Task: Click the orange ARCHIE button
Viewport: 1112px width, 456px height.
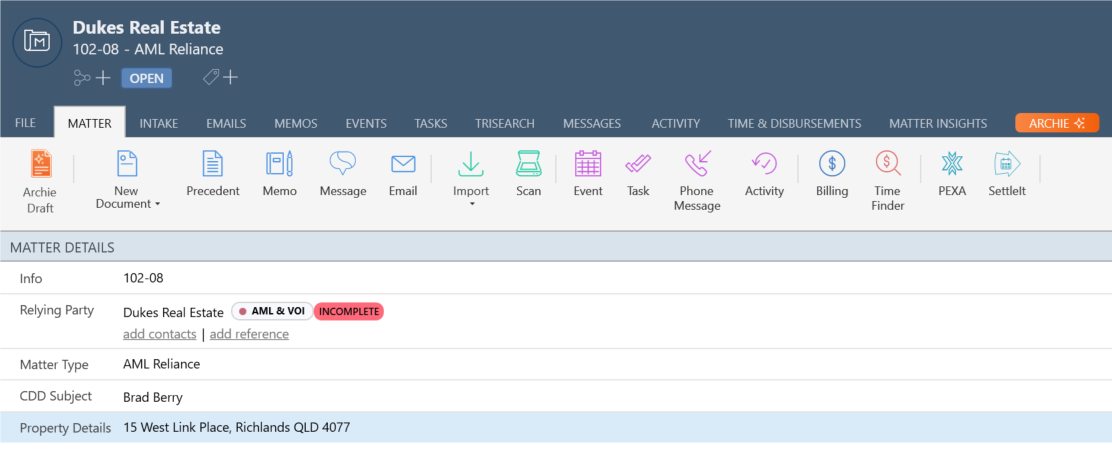Action: click(1057, 123)
